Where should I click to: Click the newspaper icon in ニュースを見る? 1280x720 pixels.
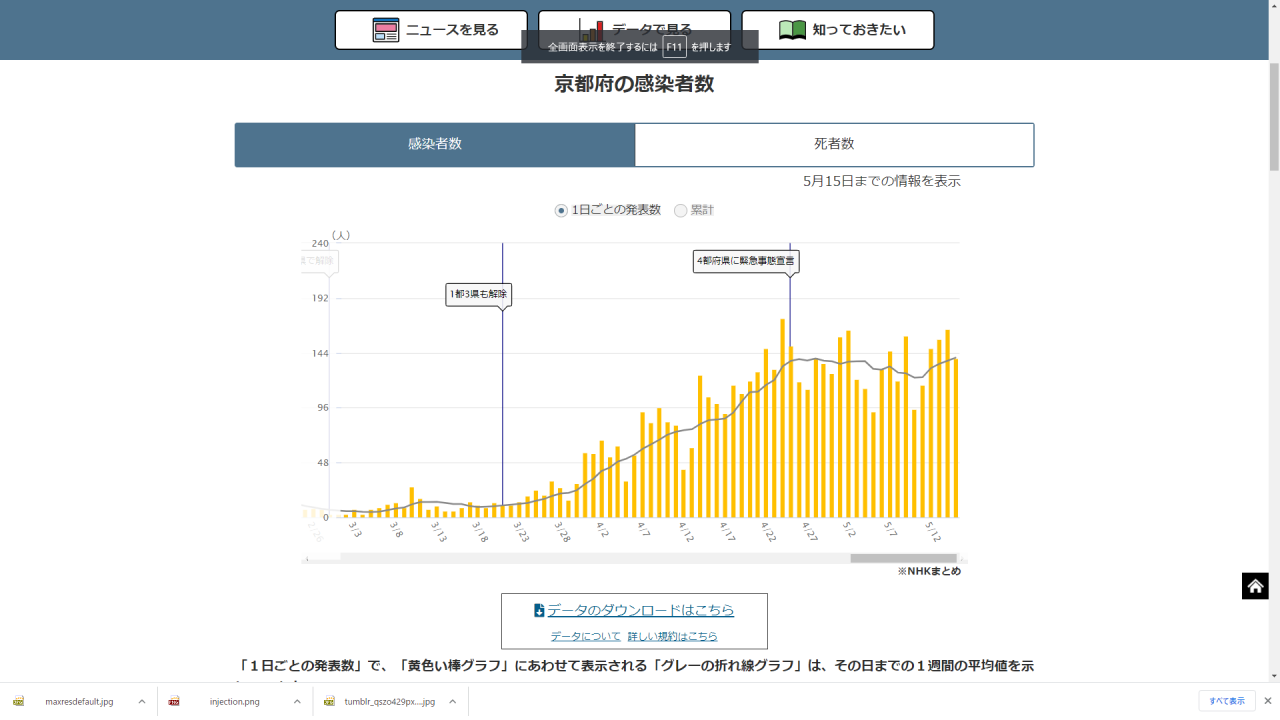coord(386,30)
